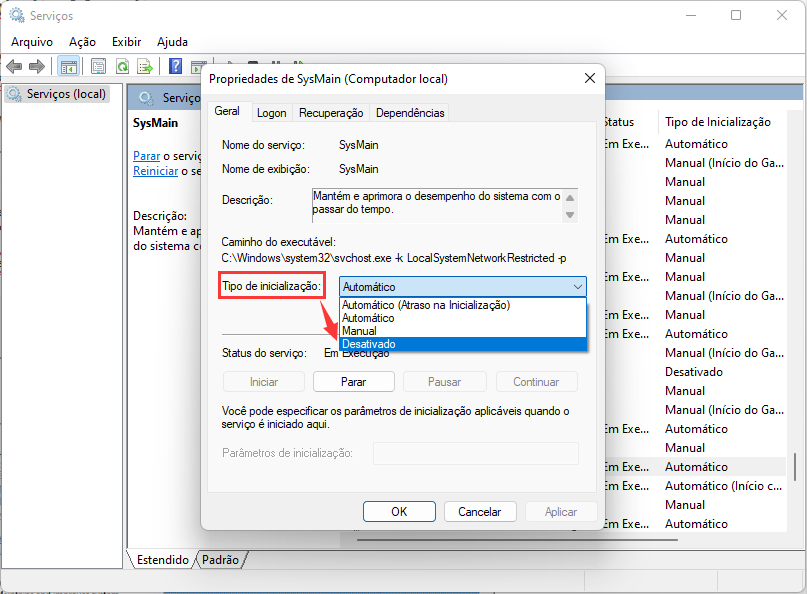Open the Exibir menu
This screenshot has height=594, width=807.
126,41
